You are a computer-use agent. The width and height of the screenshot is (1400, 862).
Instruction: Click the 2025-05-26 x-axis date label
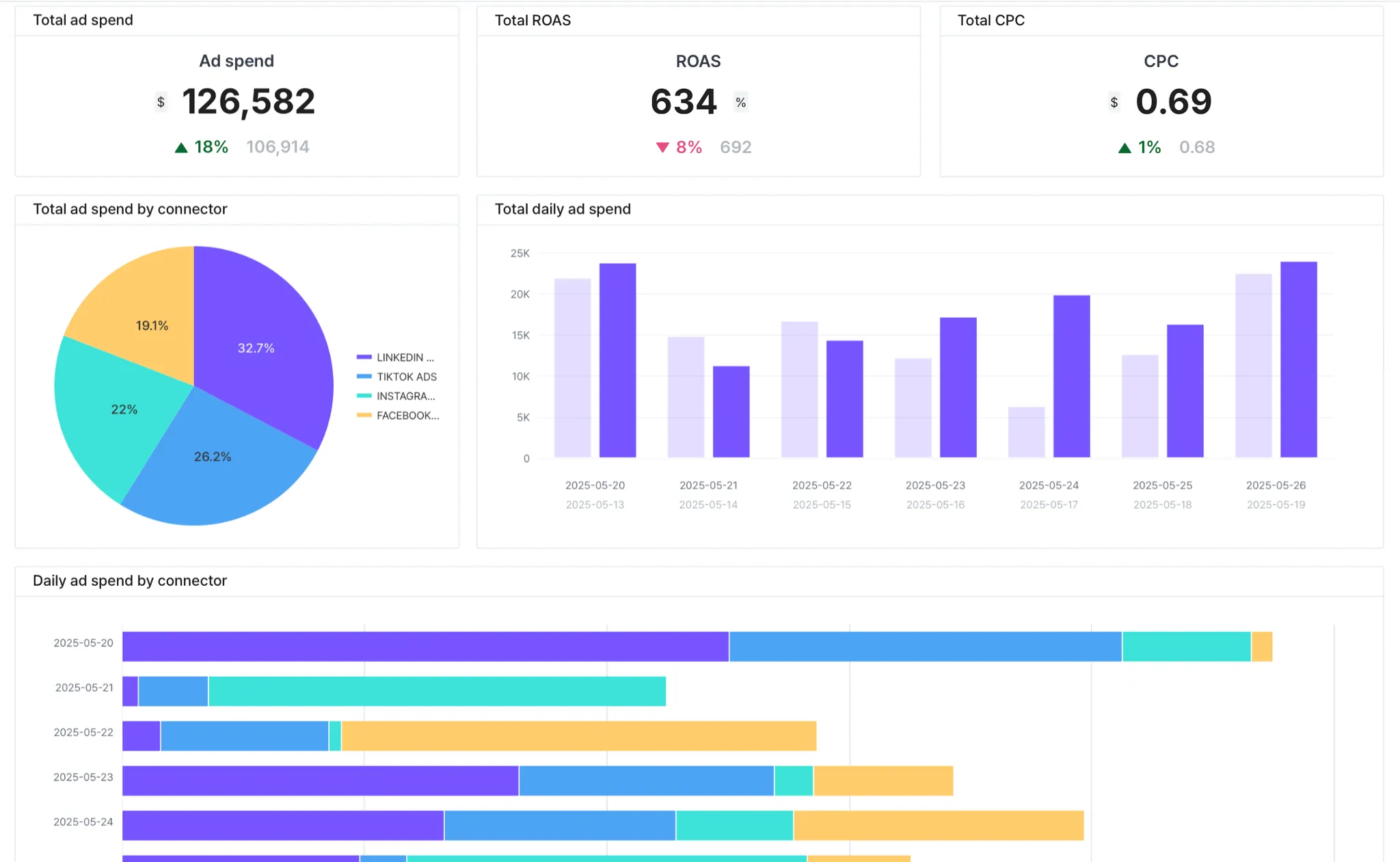pyautogui.click(x=1275, y=485)
